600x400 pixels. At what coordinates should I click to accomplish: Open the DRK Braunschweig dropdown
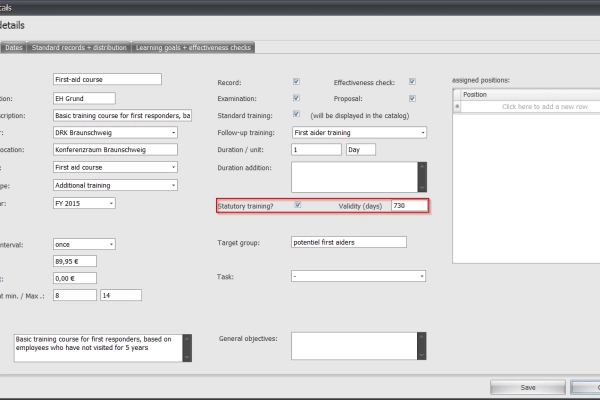(x=174, y=132)
